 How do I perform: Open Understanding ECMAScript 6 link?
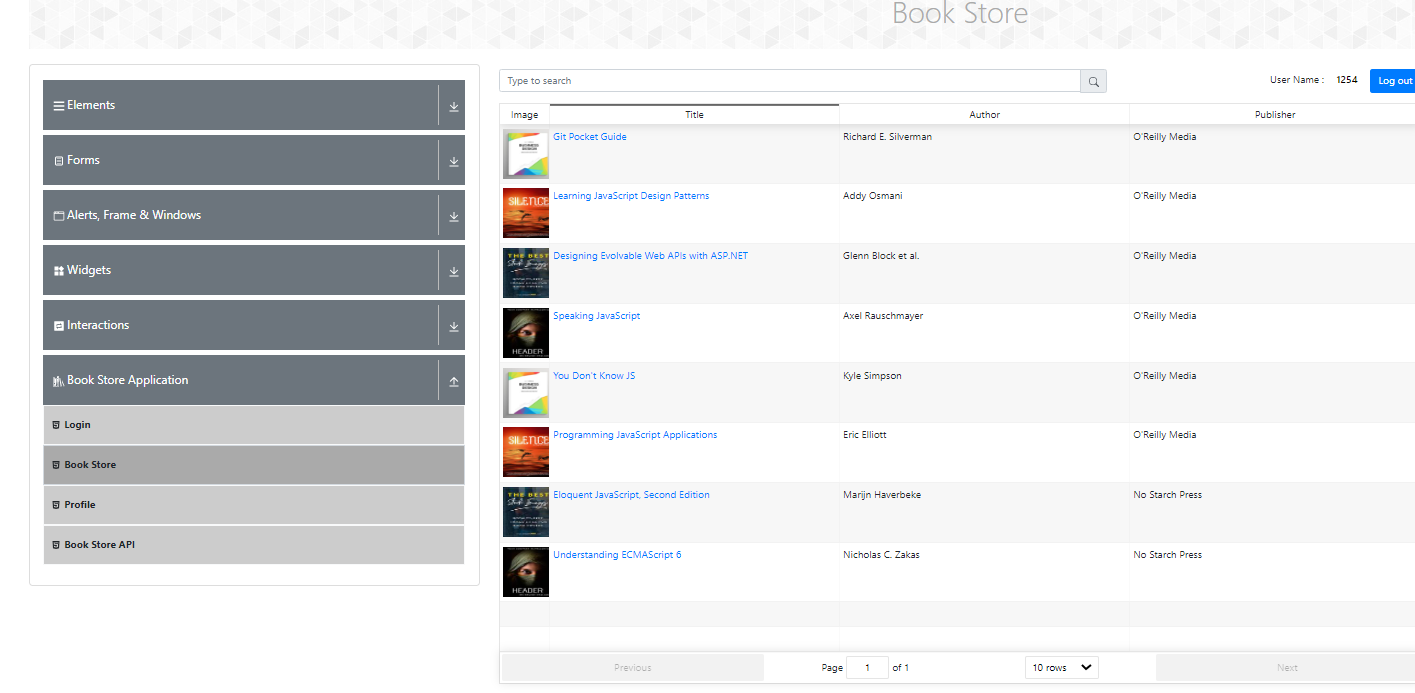tap(617, 555)
